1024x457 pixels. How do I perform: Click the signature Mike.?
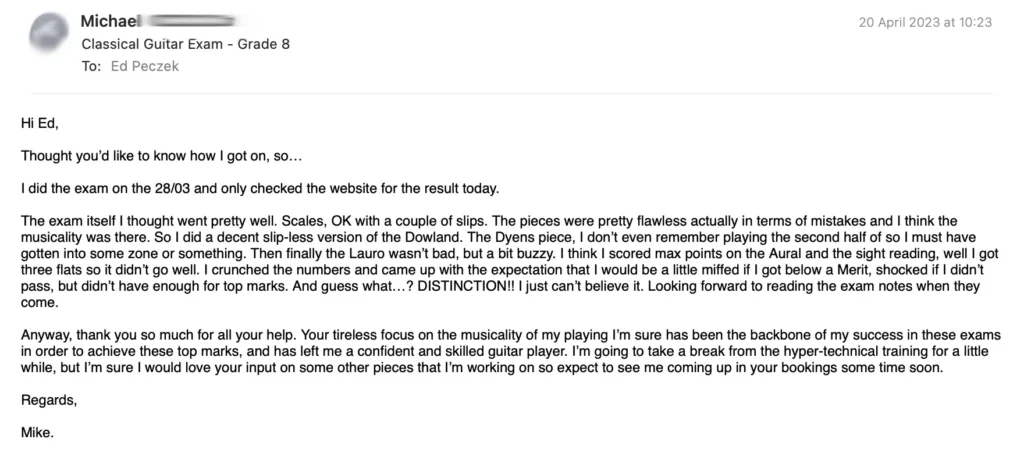pos(37,433)
